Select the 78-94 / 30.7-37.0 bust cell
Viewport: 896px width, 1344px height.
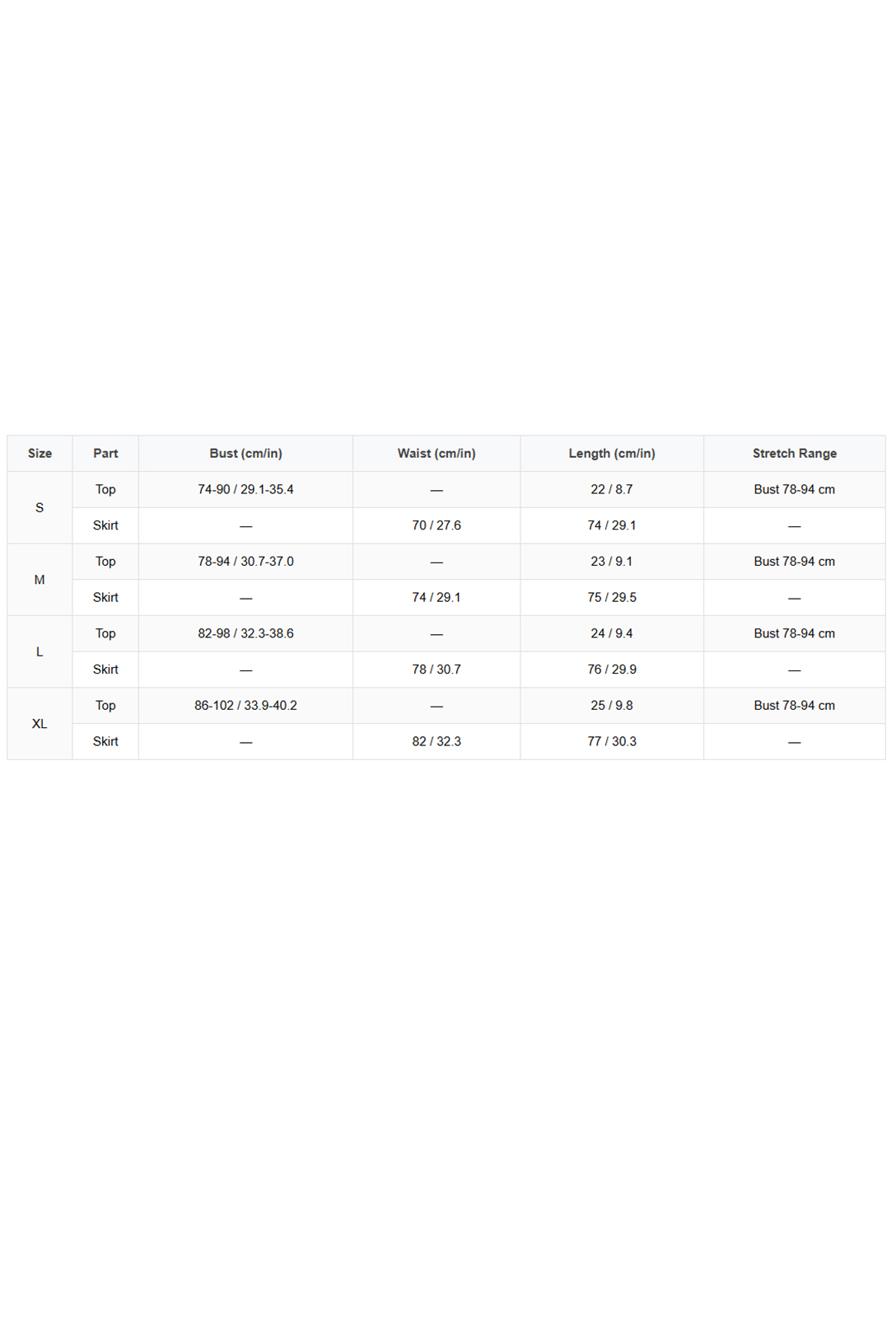(245, 562)
